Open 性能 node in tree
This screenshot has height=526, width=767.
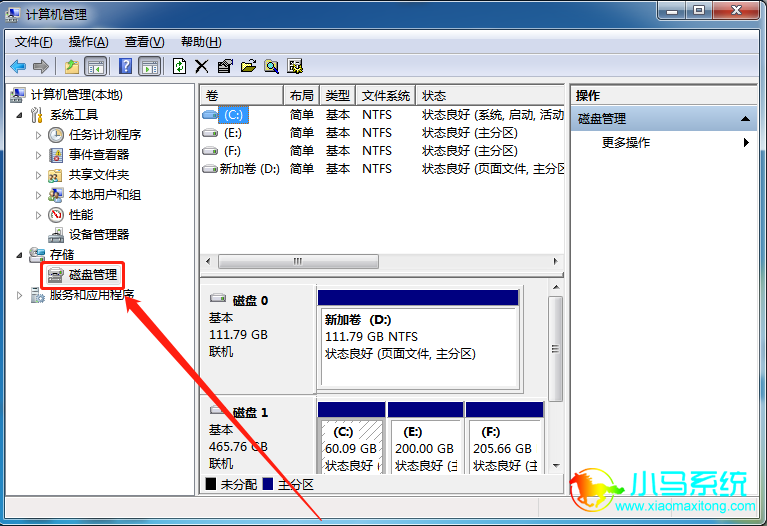pos(81,215)
